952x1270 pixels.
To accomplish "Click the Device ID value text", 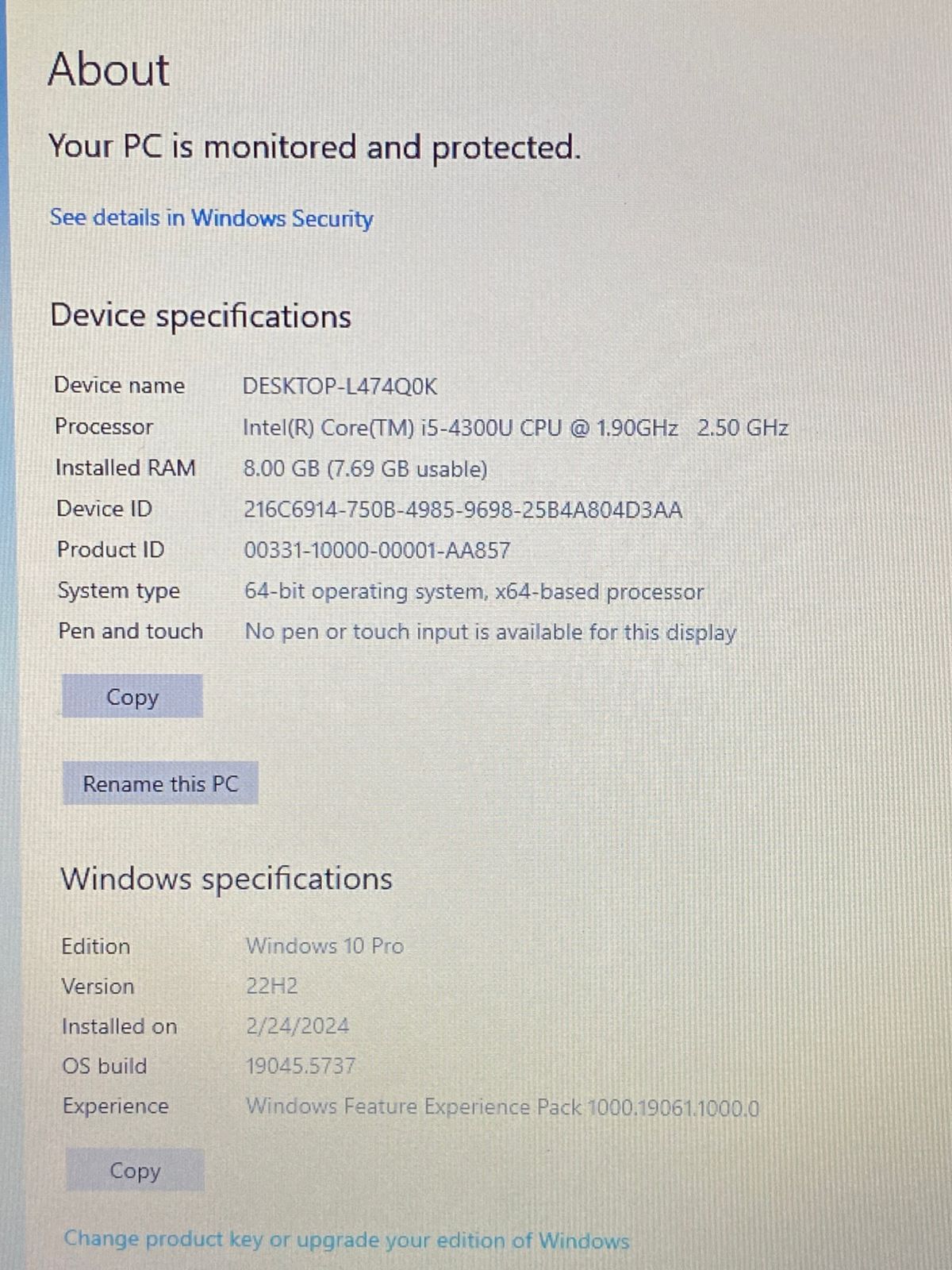I will (463, 510).
